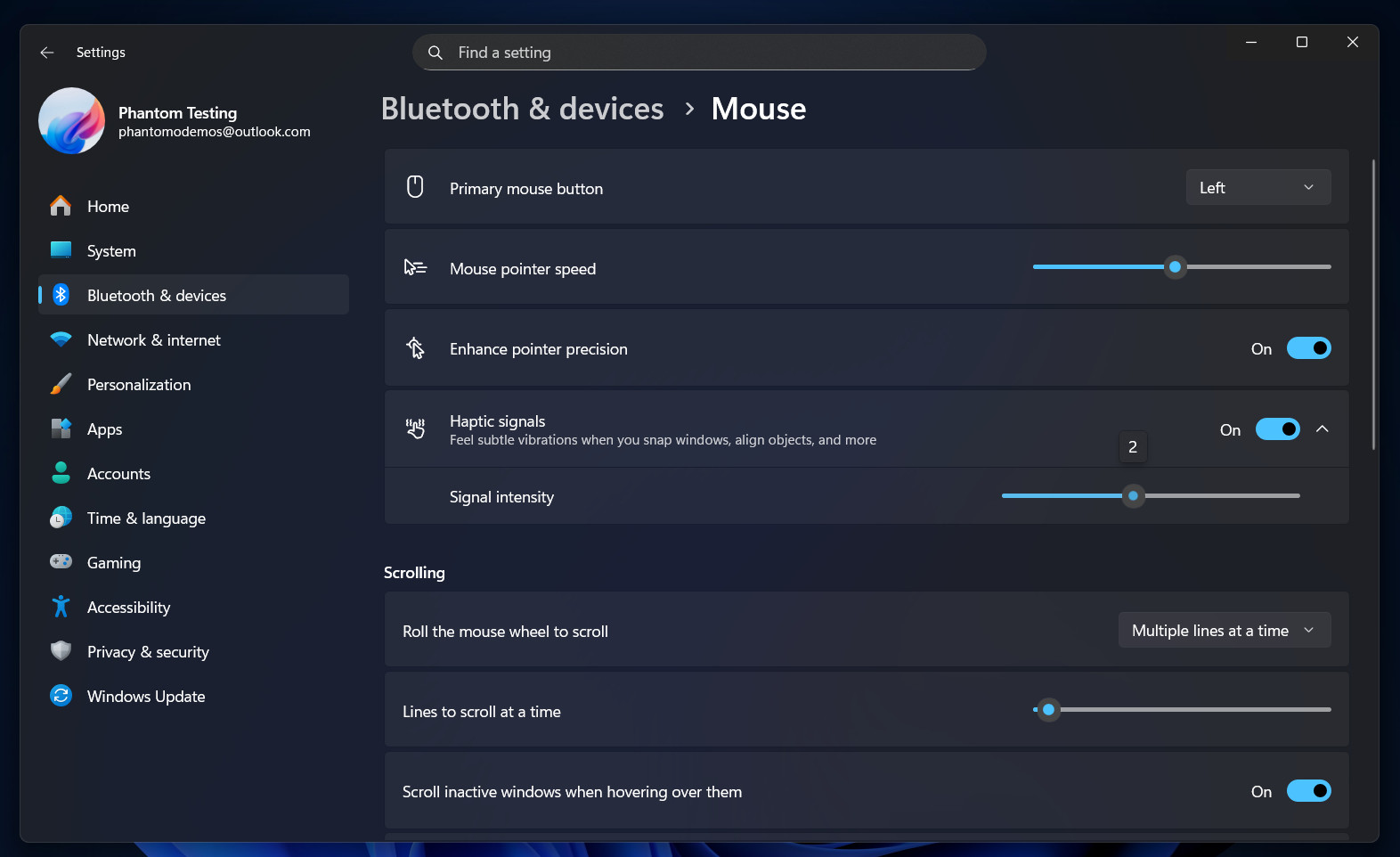Click the Personalization paintbrush icon
Viewport: 1400px width, 857px height.
[x=61, y=384]
